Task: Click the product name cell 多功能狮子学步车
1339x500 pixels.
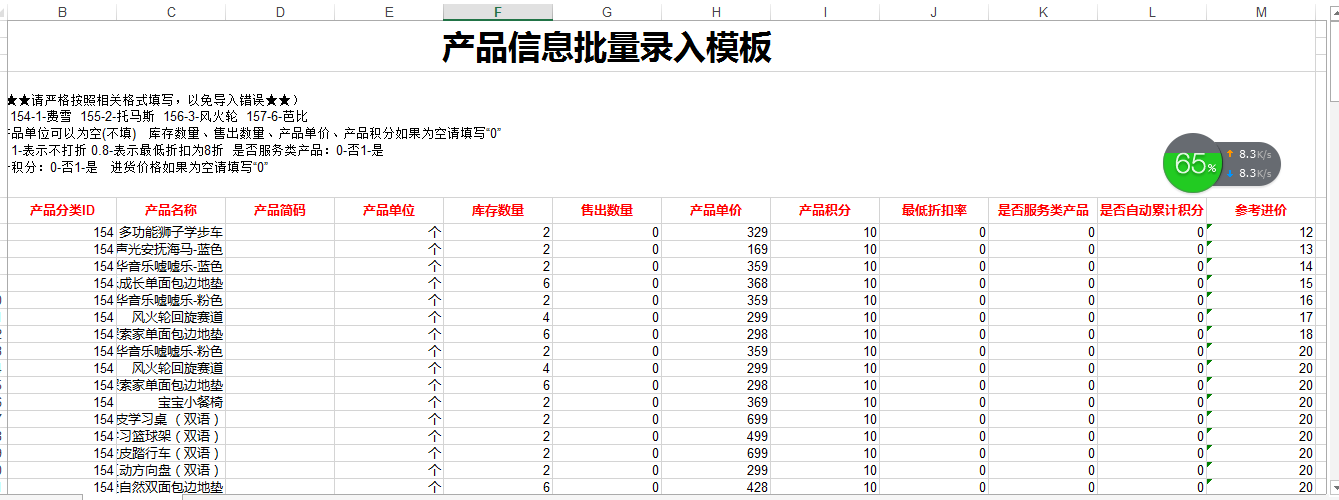Action: 171,232
